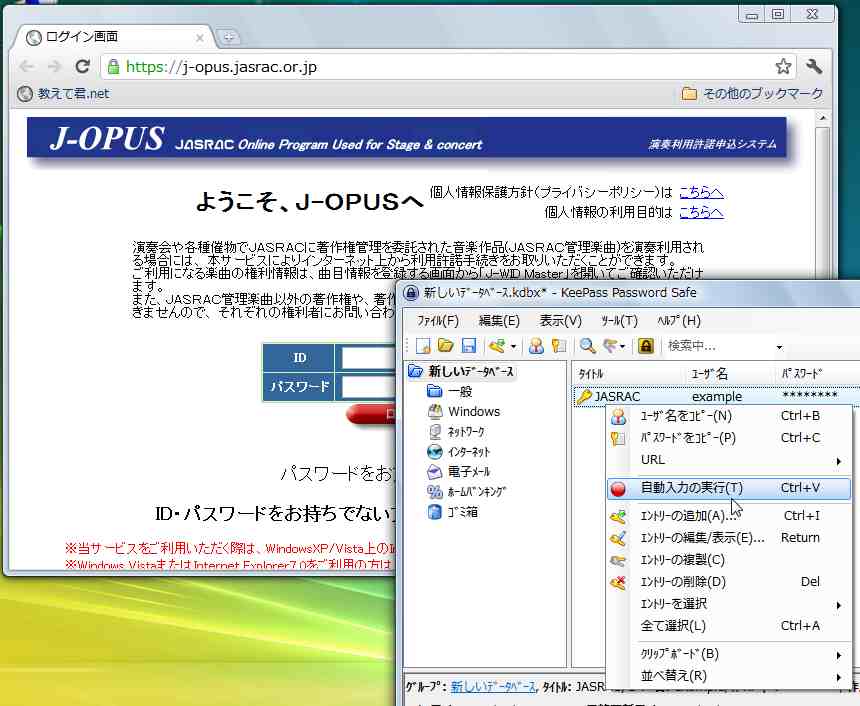Save the database using the floppy disk icon
860x706 pixels.
[468, 346]
